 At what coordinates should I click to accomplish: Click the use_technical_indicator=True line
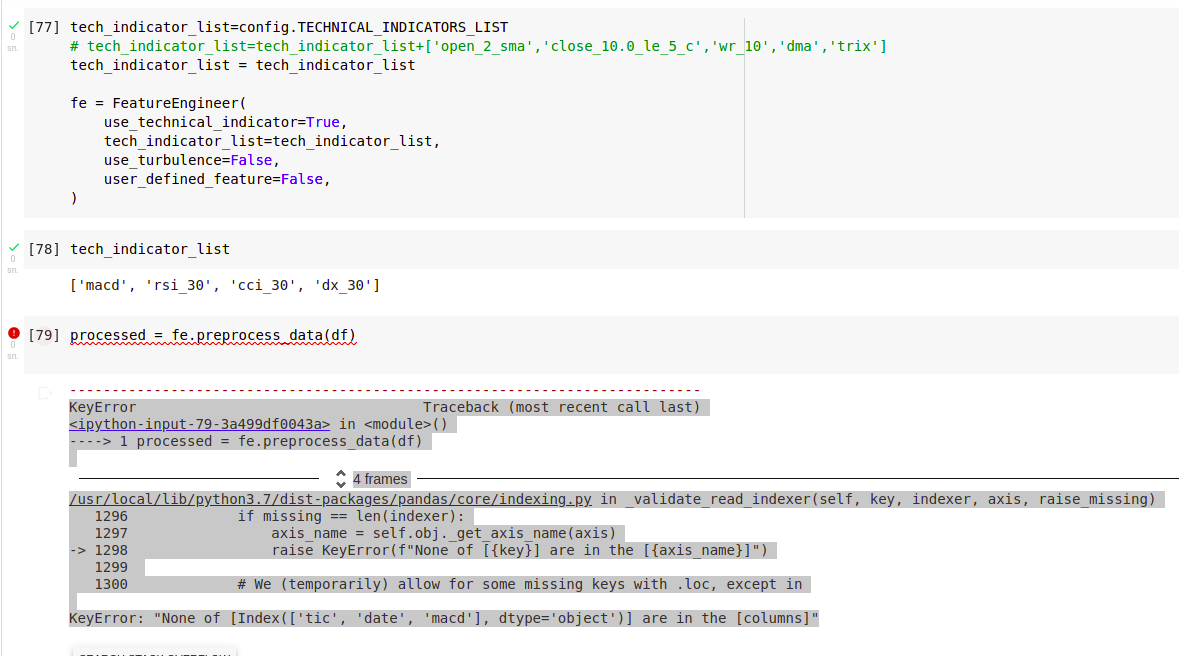(x=226, y=122)
